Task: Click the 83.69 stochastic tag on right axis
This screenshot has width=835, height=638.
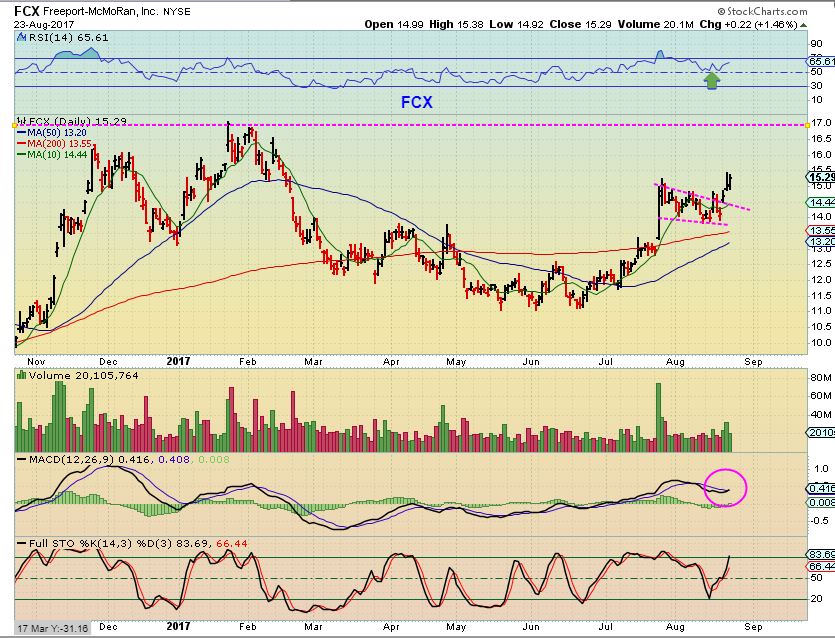Action: point(821,554)
